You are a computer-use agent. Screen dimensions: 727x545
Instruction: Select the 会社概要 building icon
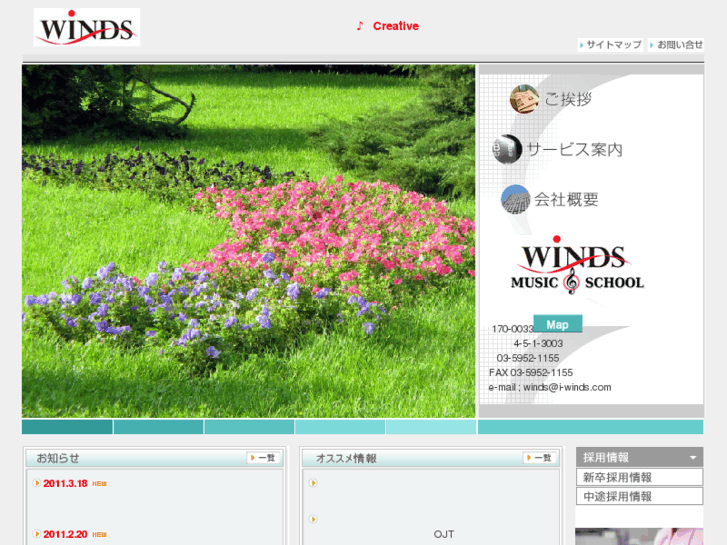coord(515,199)
